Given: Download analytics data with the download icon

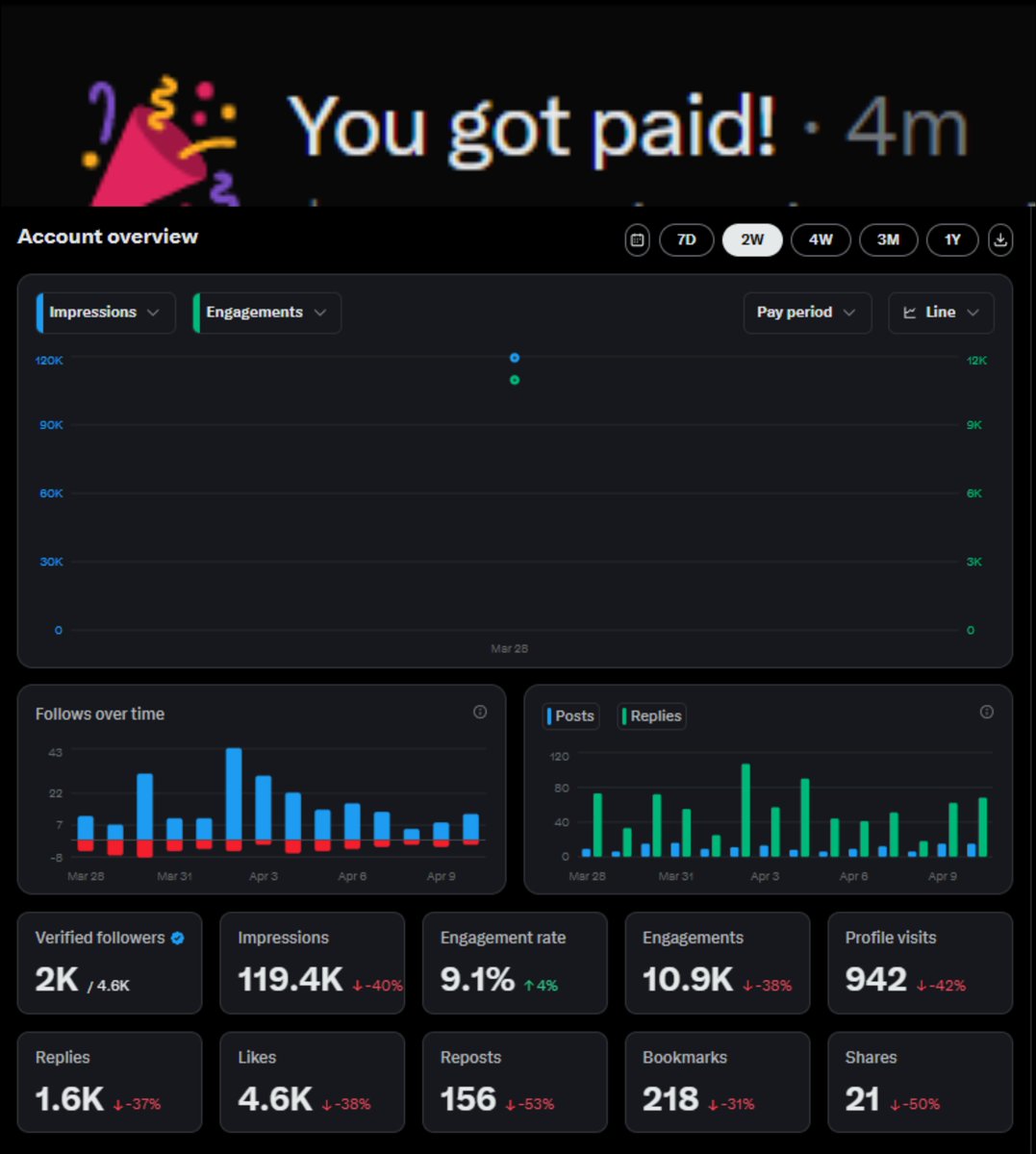Looking at the screenshot, I should [1000, 239].
